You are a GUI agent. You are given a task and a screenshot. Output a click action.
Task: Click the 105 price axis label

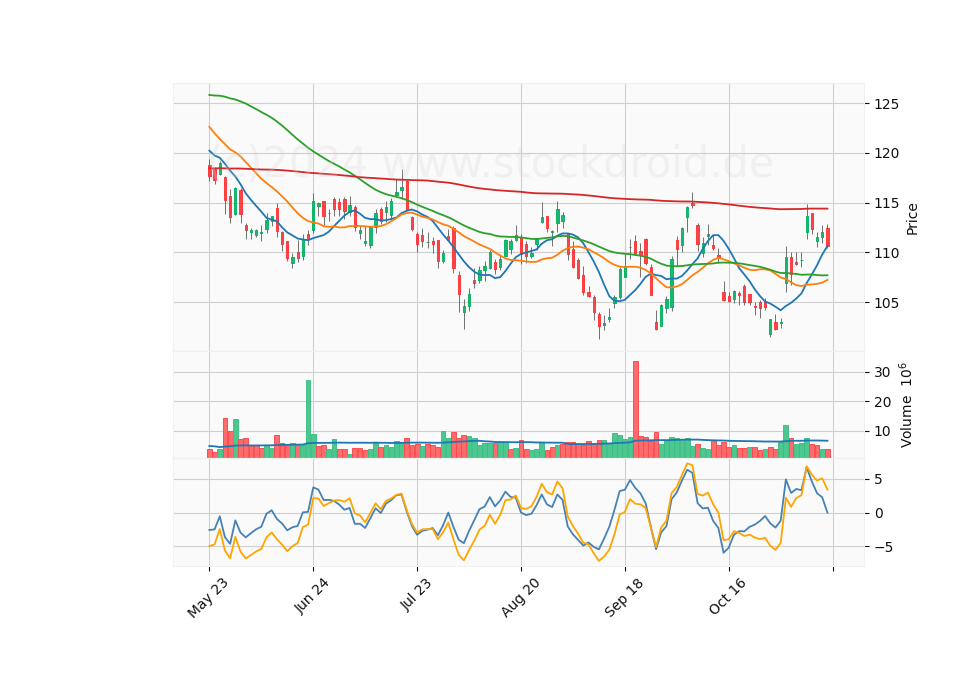point(887,303)
